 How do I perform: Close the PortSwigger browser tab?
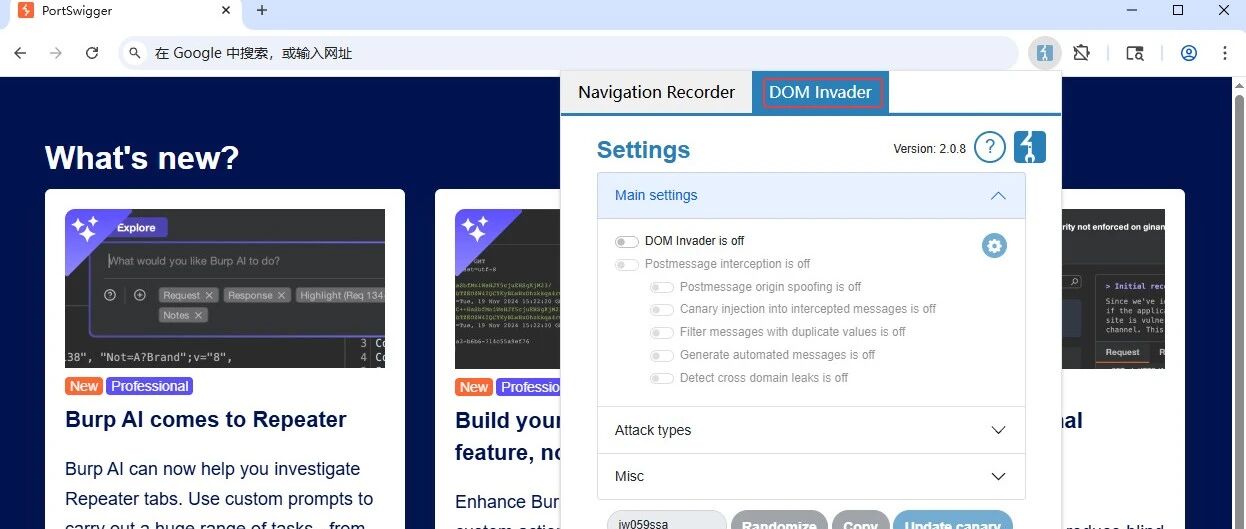pyautogui.click(x=226, y=11)
